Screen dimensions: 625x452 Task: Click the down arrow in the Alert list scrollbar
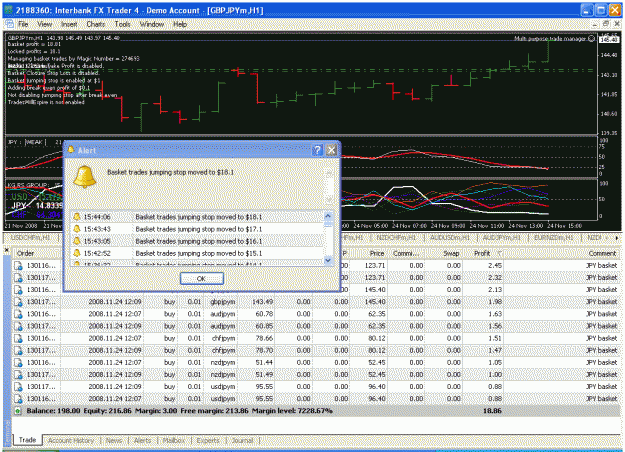click(x=328, y=260)
